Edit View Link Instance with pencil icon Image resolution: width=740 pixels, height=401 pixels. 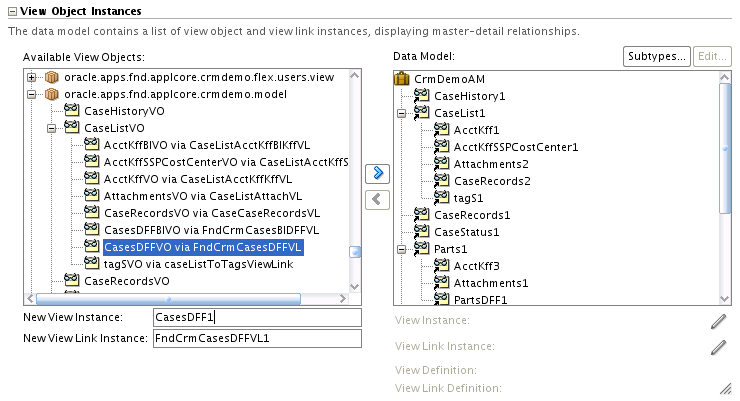[x=719, y=347]
